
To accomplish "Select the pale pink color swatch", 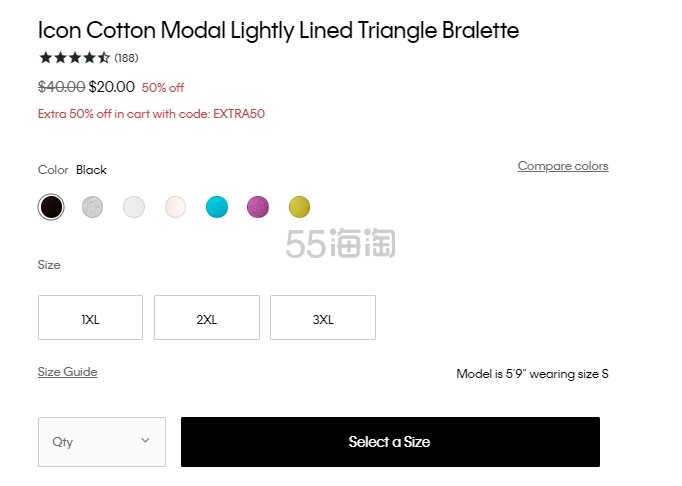I will click(175, 207).
